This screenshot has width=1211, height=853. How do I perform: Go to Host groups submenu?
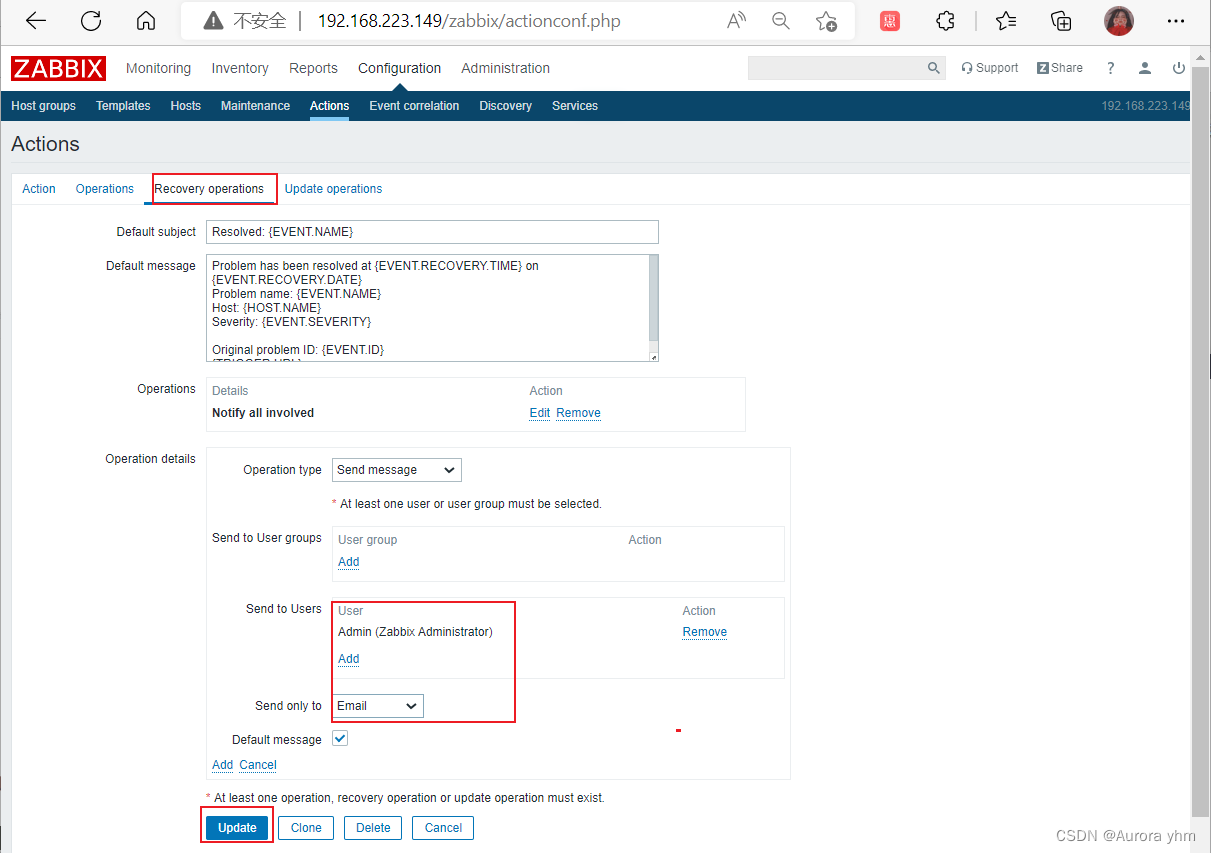[x=43, y=106]
